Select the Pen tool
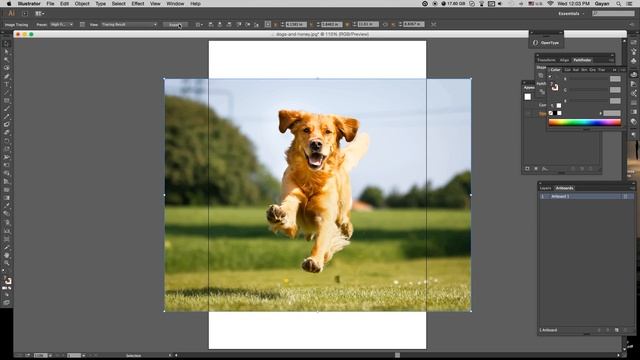Viewport: 640px width, 360px height. (7, 76)
